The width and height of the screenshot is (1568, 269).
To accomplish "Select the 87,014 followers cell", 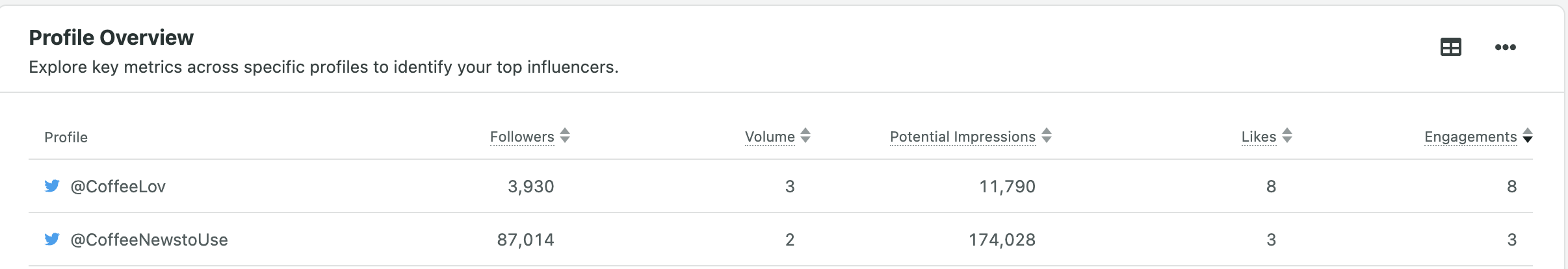I will click(x=525, y=240).
